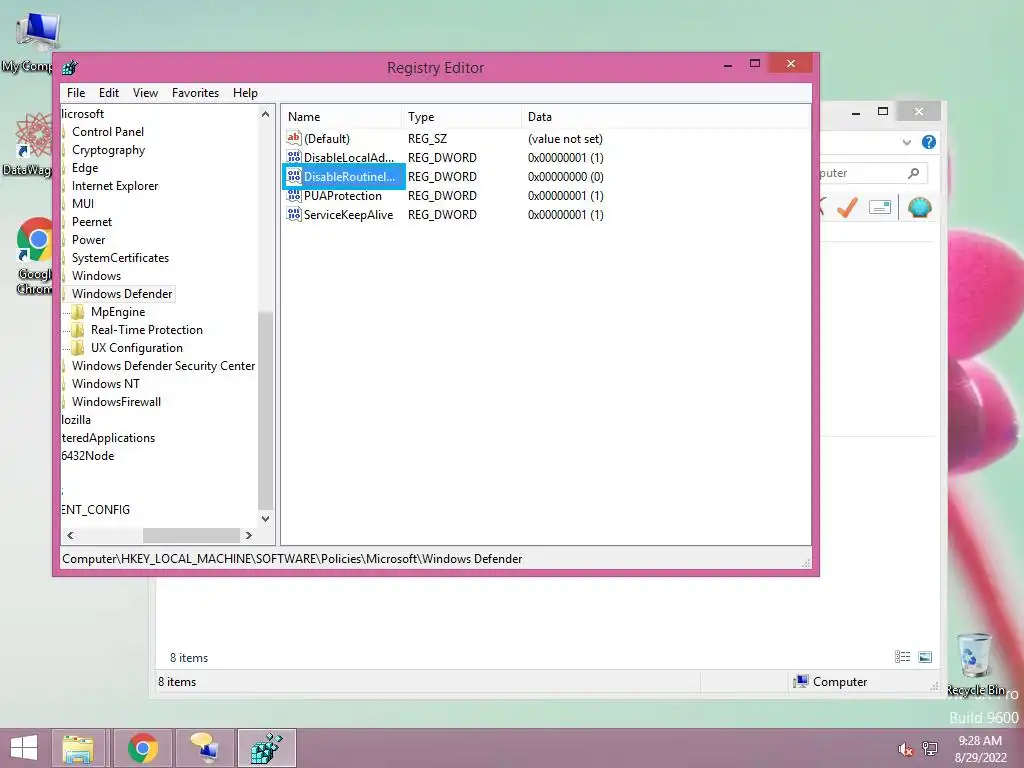Select the DisableLocalAd... DWORD icon
The image size is (1024, 768).
coord(293,157)
